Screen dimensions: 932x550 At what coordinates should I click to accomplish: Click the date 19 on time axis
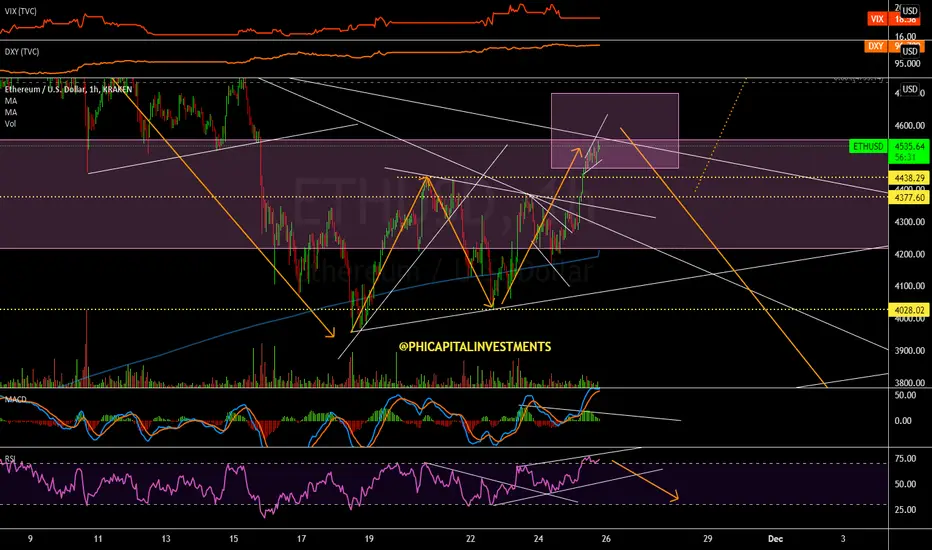369,539
